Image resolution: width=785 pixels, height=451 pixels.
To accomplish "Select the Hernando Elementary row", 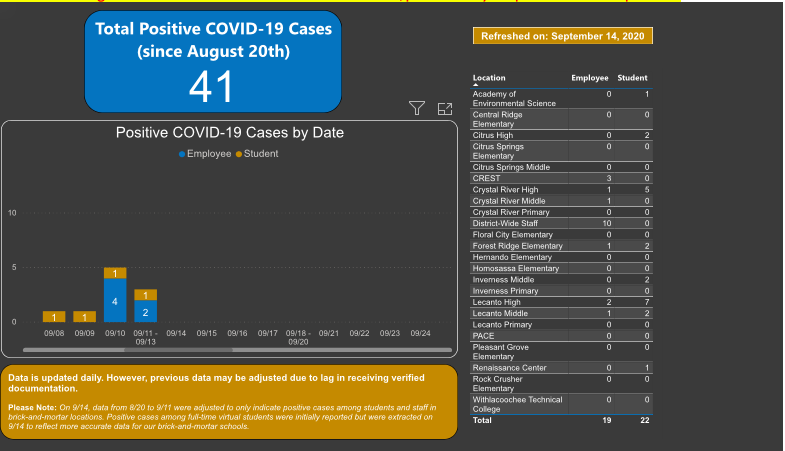I will click(562, 257).
